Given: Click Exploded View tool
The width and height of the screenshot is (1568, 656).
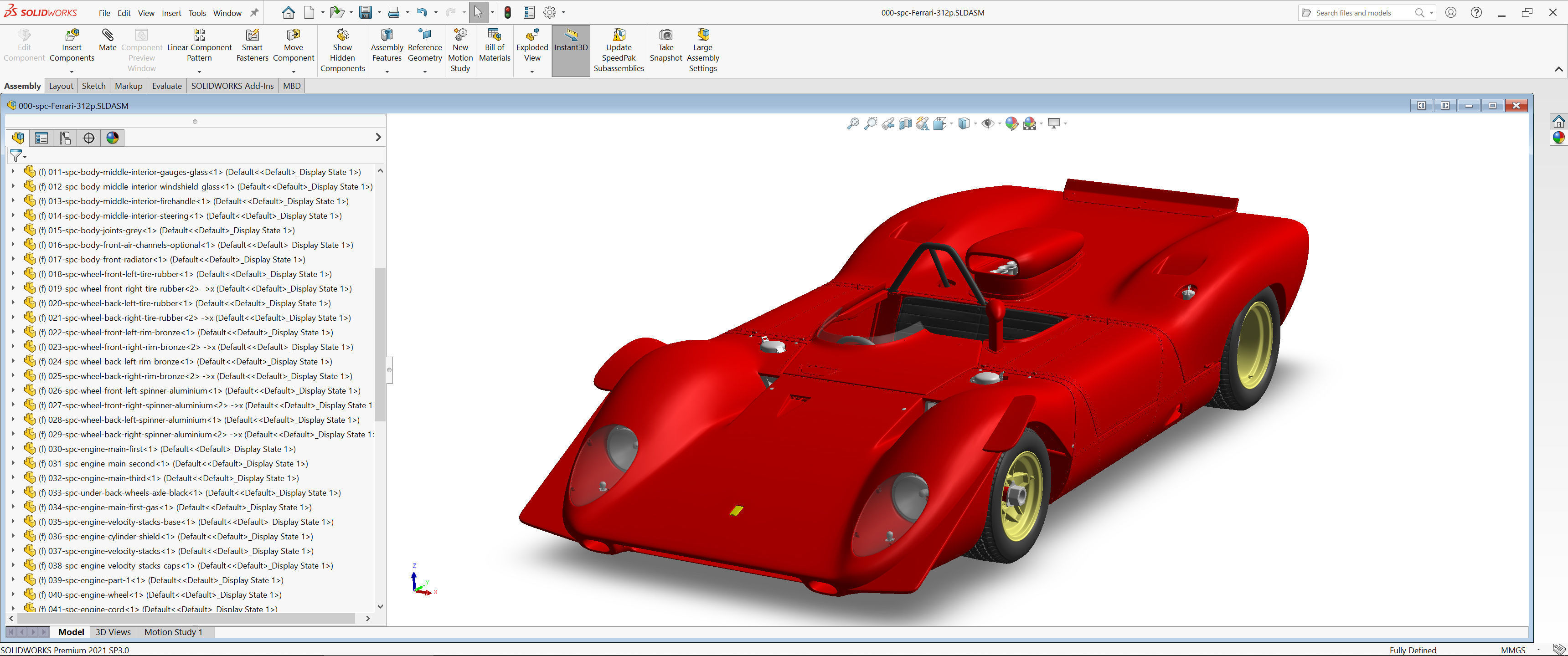Looking at the screenshot, I should coord(532,46).
